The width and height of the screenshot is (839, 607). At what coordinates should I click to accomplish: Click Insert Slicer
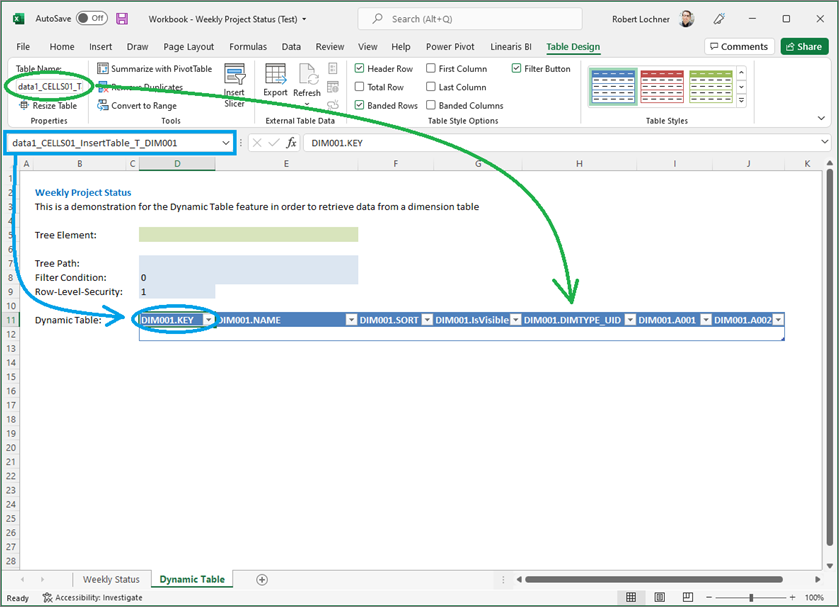pos(234,86)
